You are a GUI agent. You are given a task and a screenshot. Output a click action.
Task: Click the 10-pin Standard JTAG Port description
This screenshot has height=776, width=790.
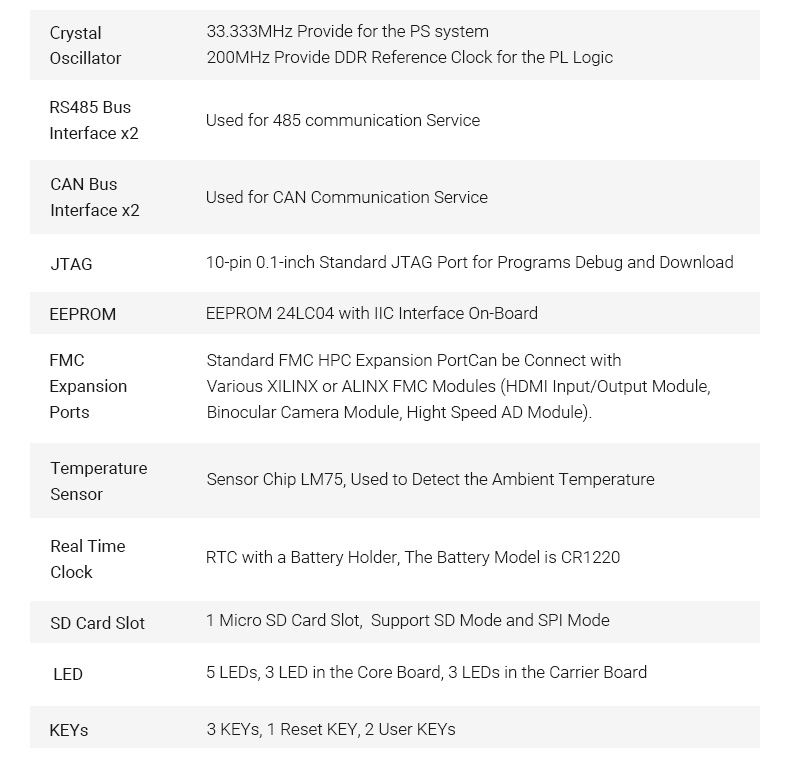[469, 262]
